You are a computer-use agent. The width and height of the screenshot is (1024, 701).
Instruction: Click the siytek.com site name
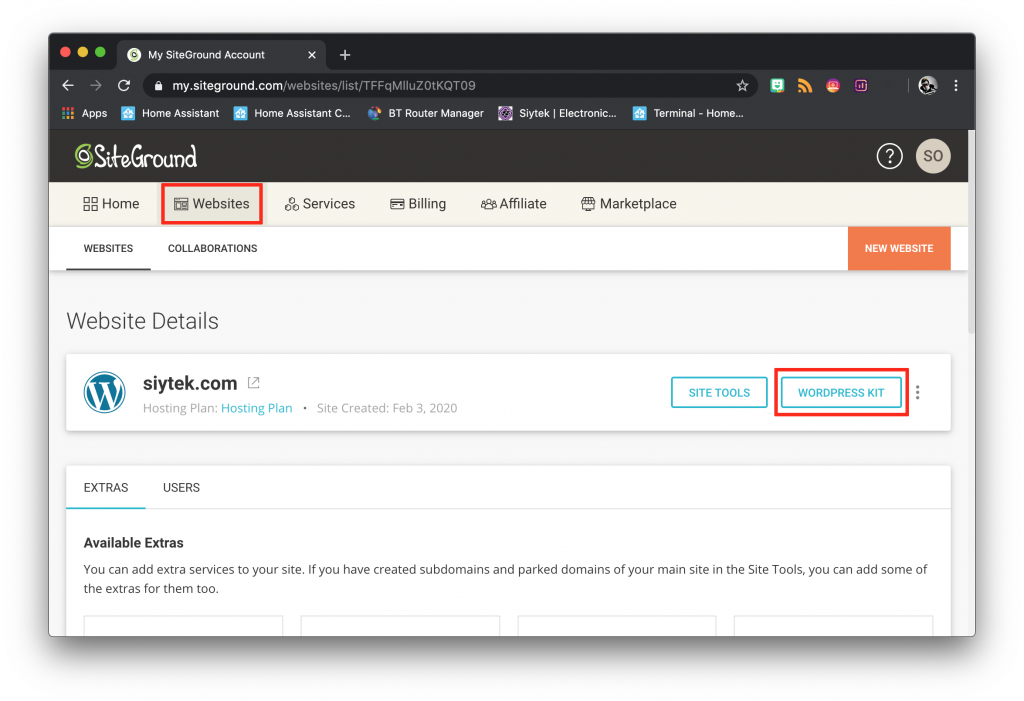(x=190, y=383)
